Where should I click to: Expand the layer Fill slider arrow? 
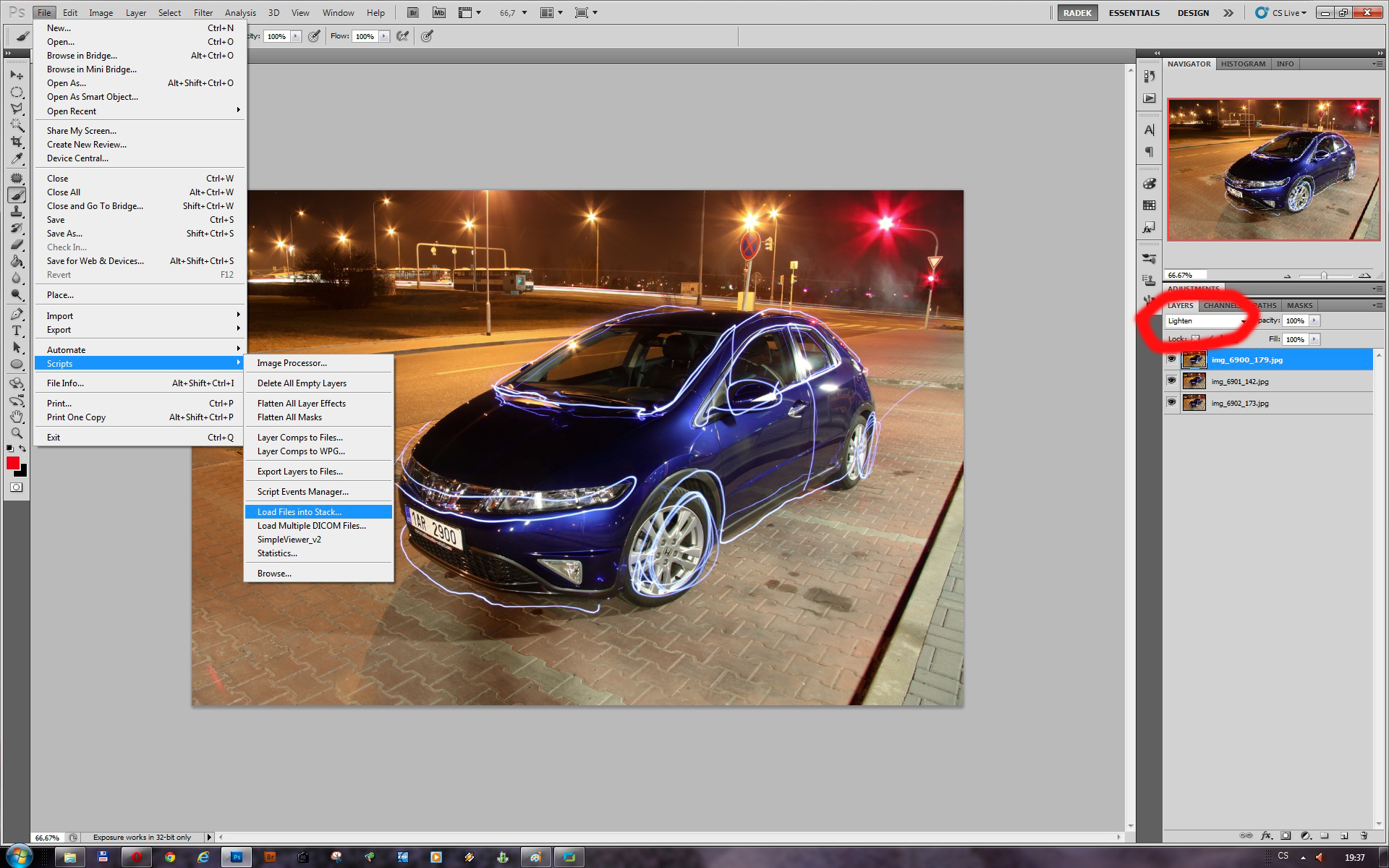(1314, 339)
